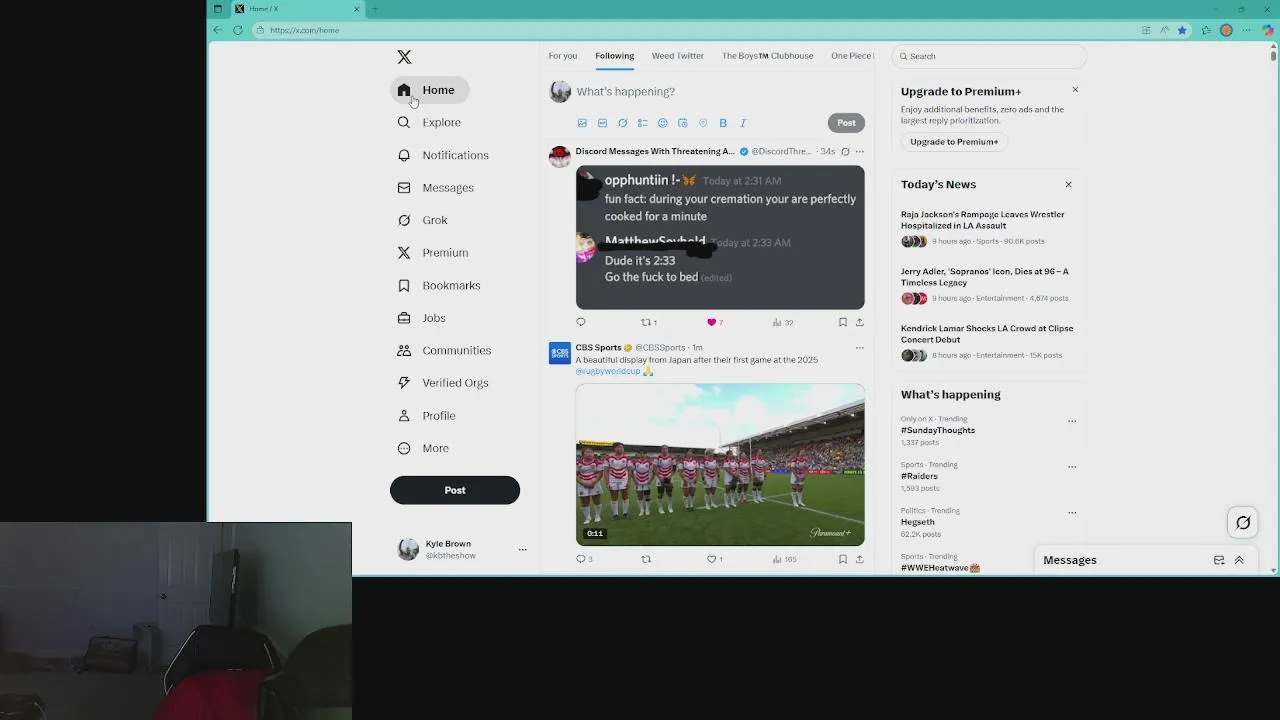This screenshot has height=720, width=1280.
Task: Reply to the Discord Messages post
Action: (x=581, y=322)
